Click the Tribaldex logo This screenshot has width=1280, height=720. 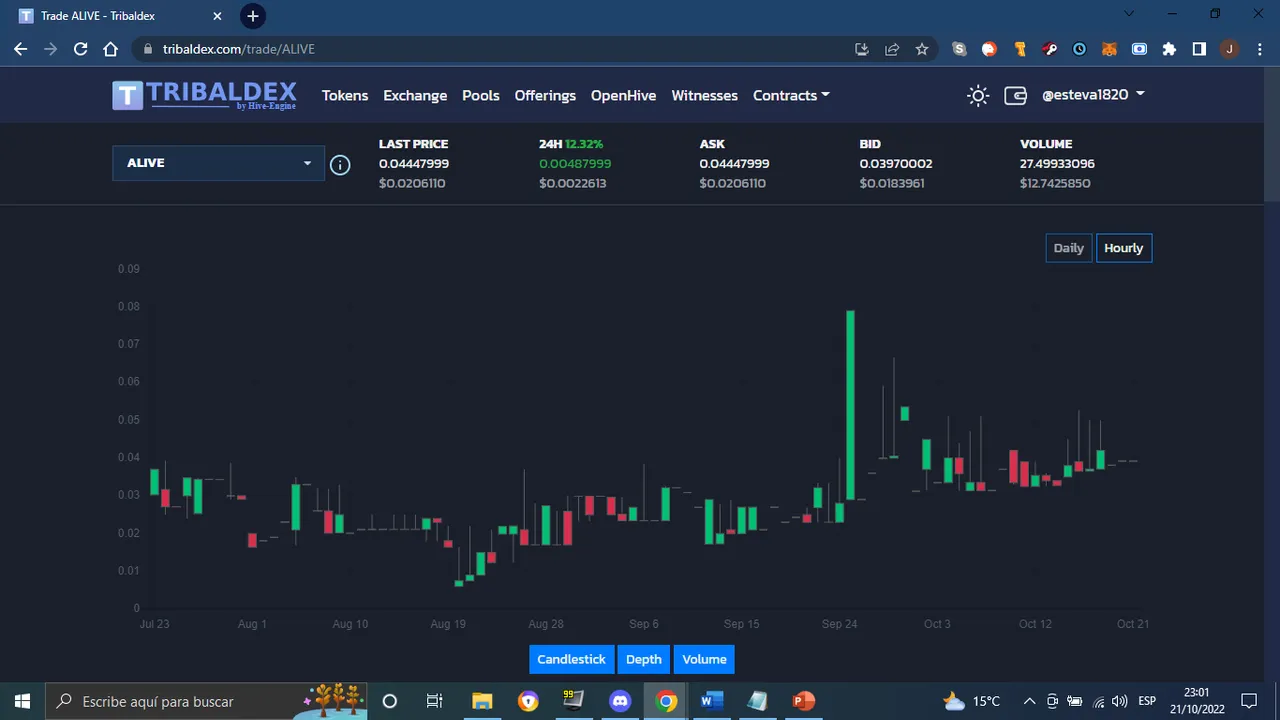tap(204, 95)
